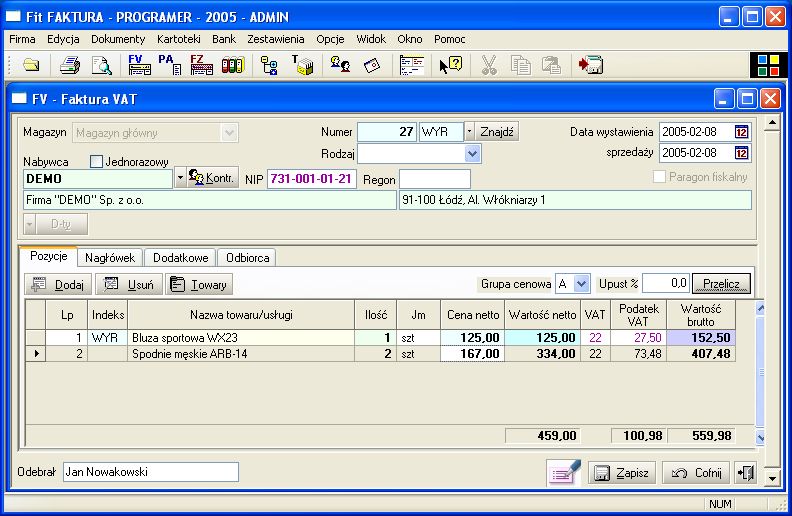
Task: Open the contractors people toolbar icon
Action: 340,65
